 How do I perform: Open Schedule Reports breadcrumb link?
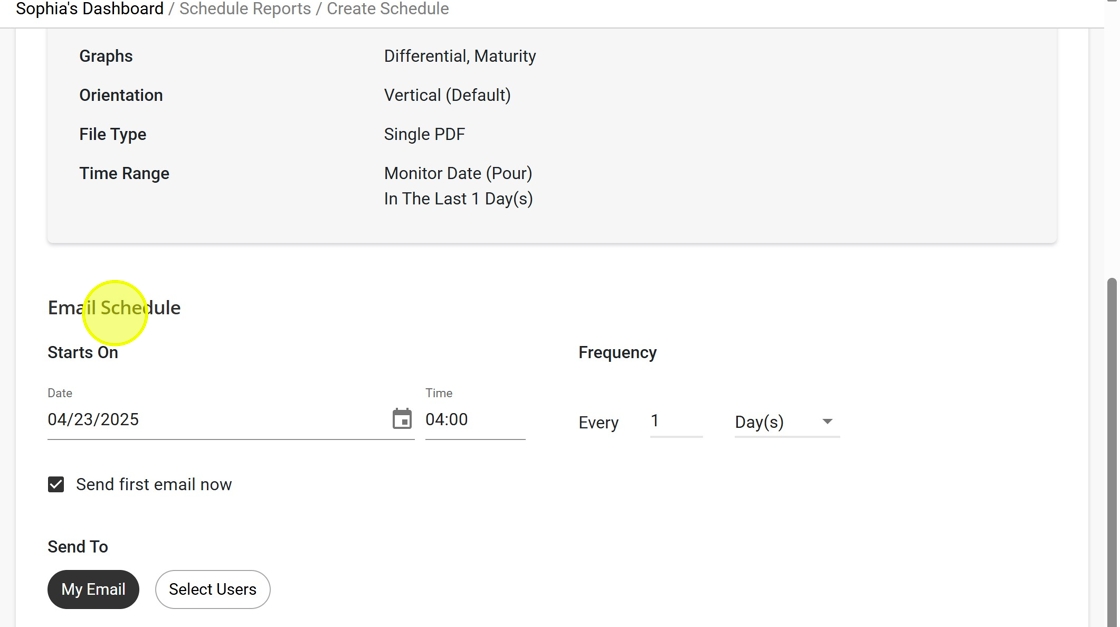pyautogui.click(x=245, y=9)
